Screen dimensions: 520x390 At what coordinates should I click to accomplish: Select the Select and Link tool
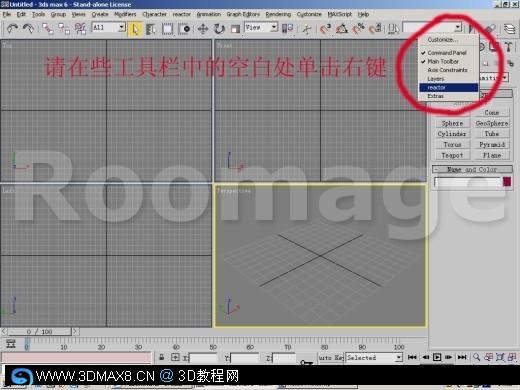[x=48, y=29]
